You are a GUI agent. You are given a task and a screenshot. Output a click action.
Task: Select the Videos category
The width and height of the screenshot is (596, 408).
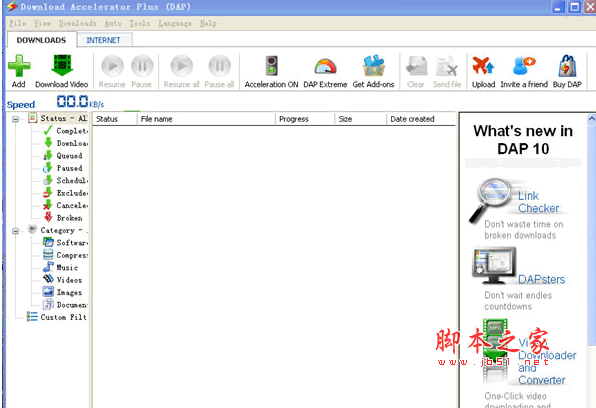point(63,280)
